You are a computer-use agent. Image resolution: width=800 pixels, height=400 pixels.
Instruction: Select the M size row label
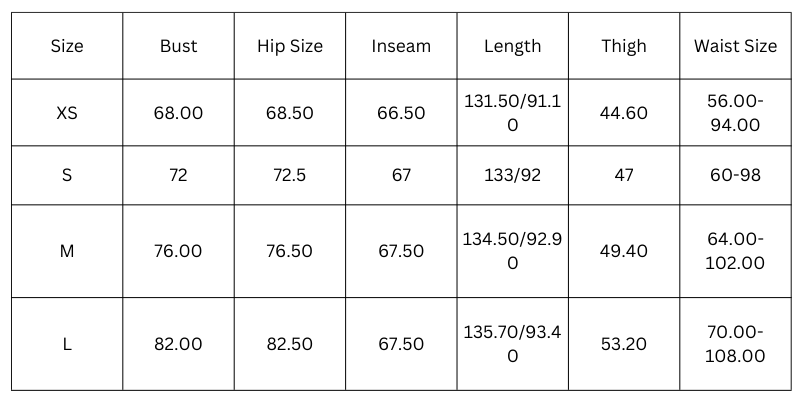pyautogui.click(x=67, y=251)
